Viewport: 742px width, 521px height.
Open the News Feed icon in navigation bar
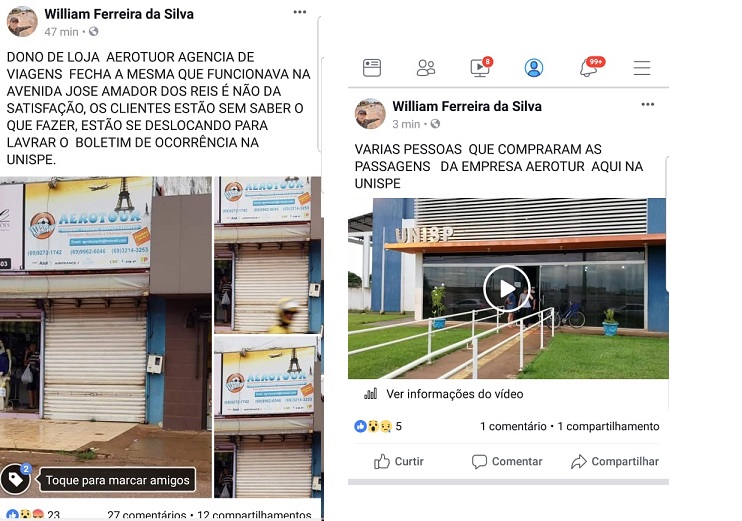(x=371, y=68)
